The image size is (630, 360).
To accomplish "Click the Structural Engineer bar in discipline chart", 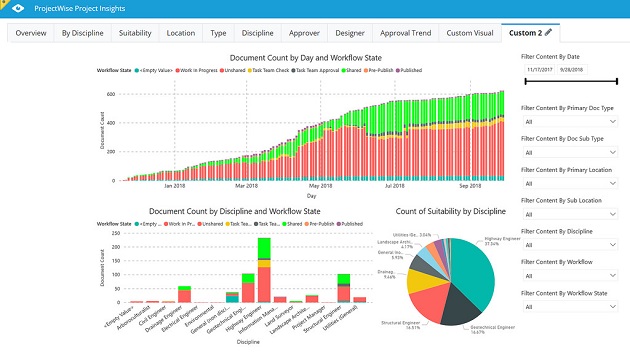I will 344,288.
